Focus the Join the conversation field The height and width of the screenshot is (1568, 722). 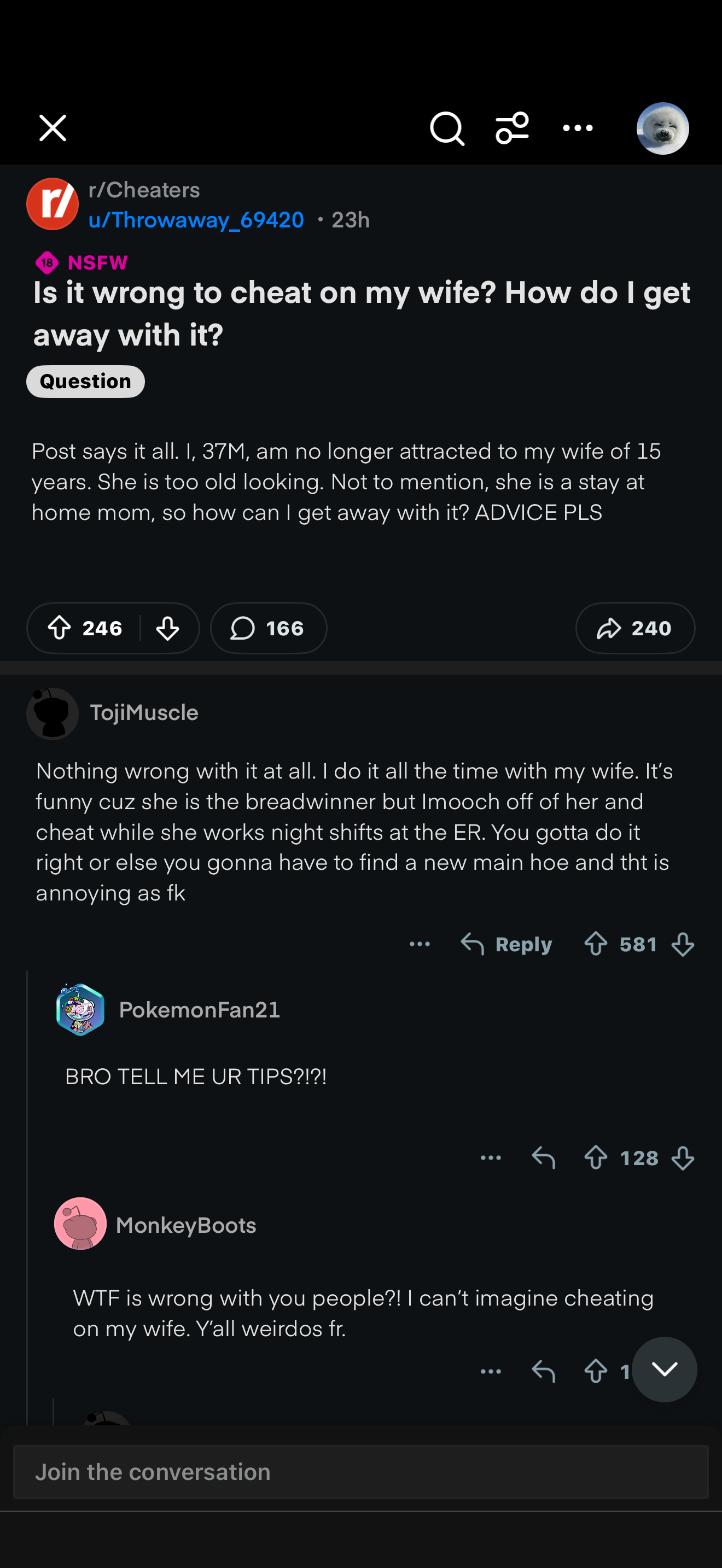click(x=360, y=1472)
